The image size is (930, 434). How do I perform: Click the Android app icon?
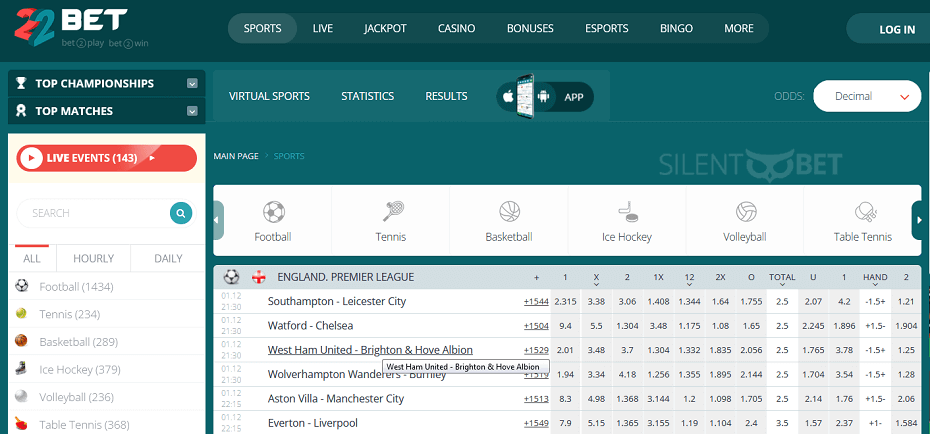(544, 97)
